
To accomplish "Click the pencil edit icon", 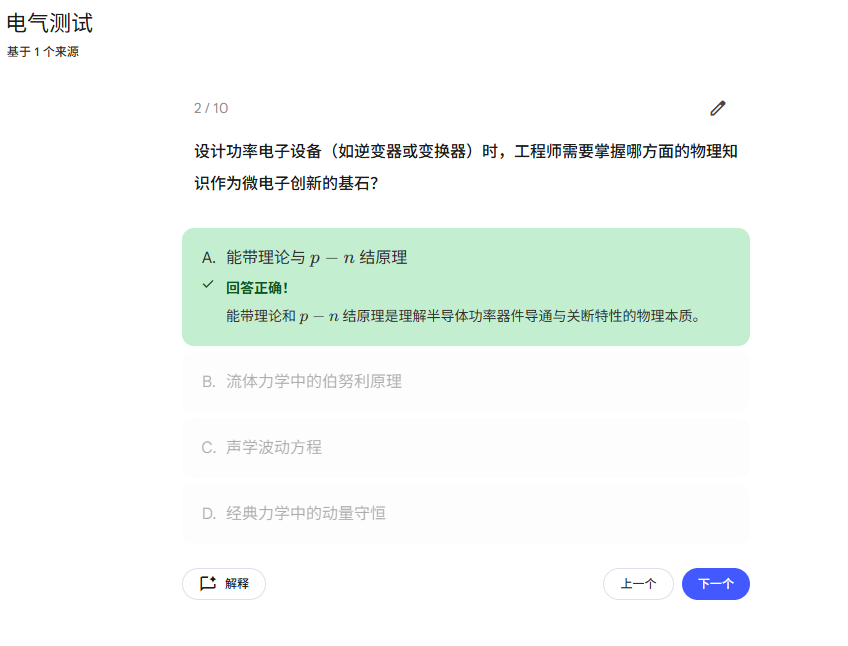I will coord(718,108).
